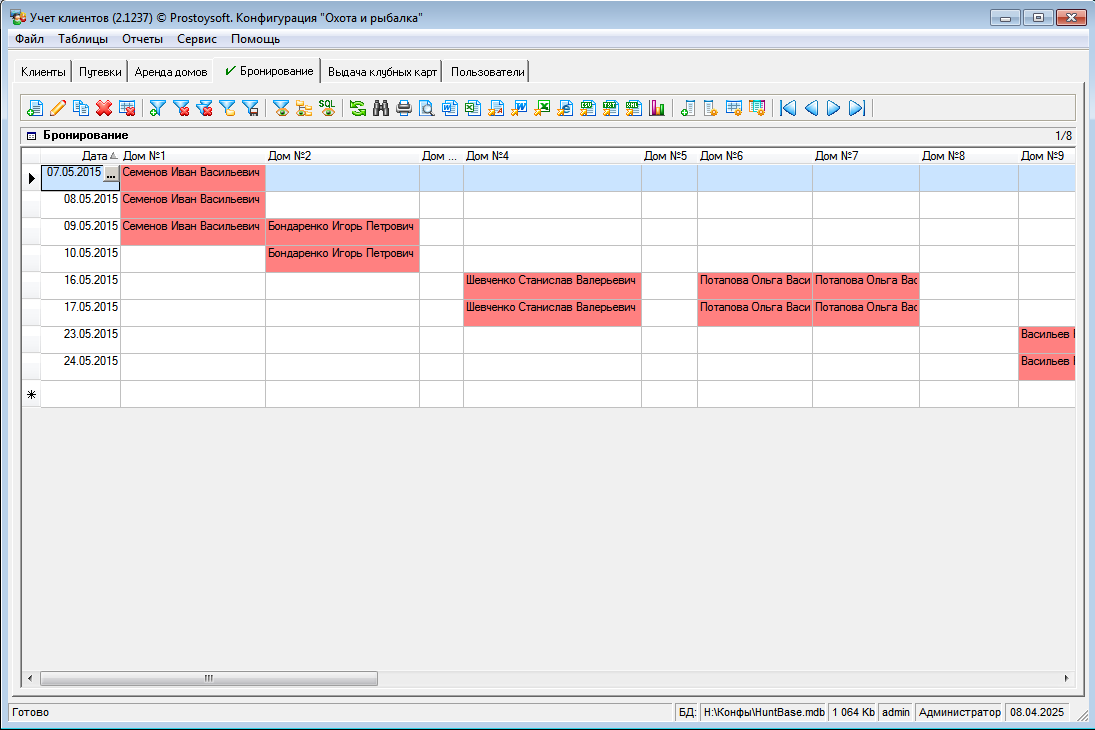Switch to the Выдача клубных карт tab
This screenshot has width=1095, height=730.
pyautogui.click(x=382, y=72)
